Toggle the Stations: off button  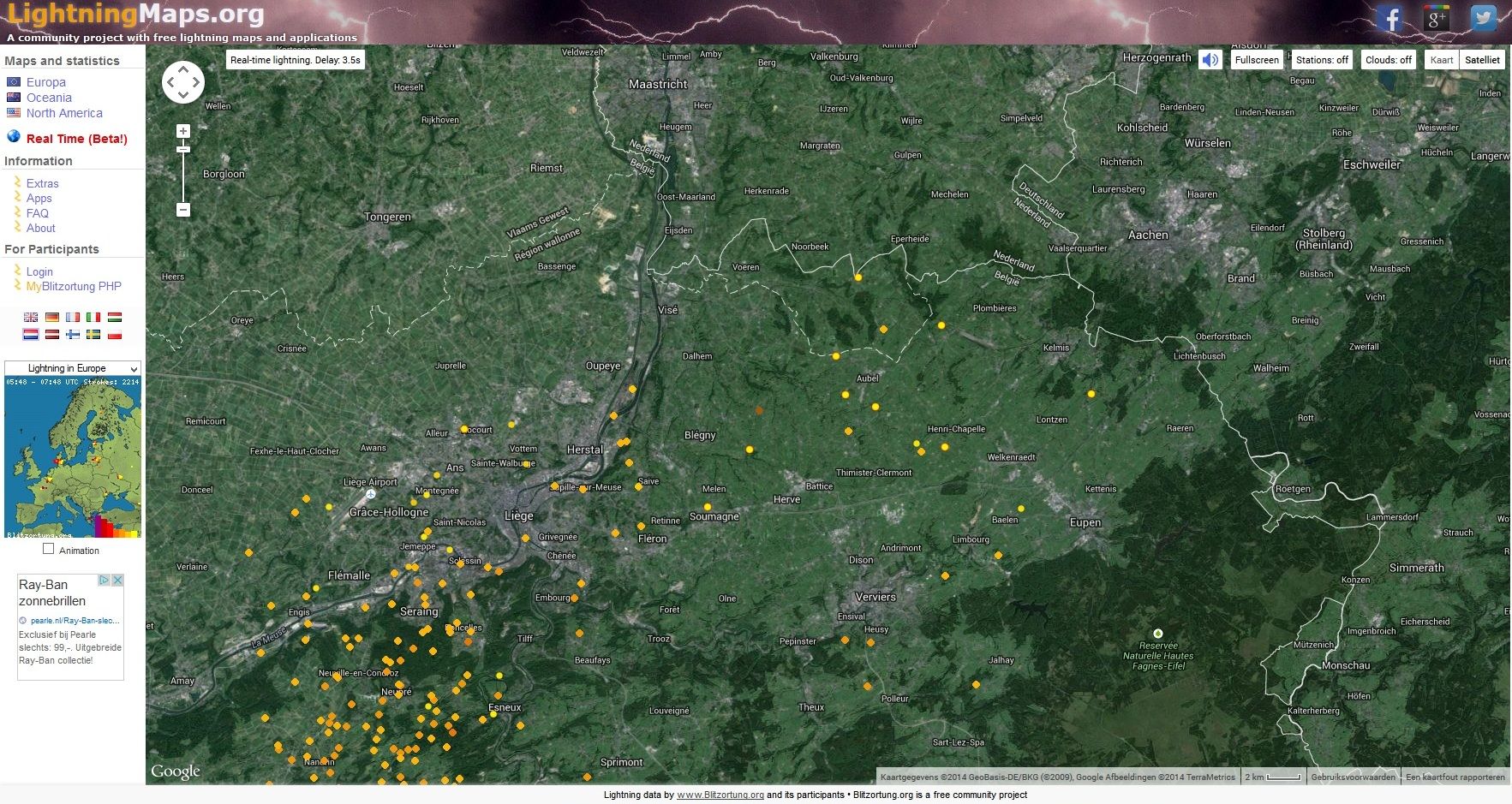click(x=1321, y=60)
